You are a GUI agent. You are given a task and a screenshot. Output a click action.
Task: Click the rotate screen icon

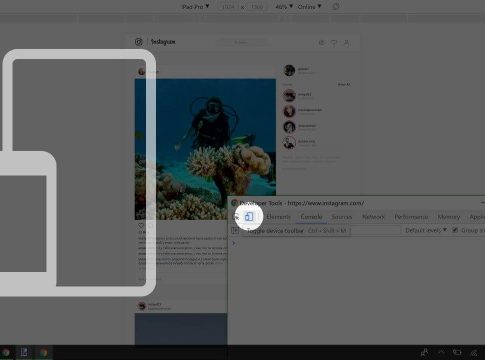point(336,6)
